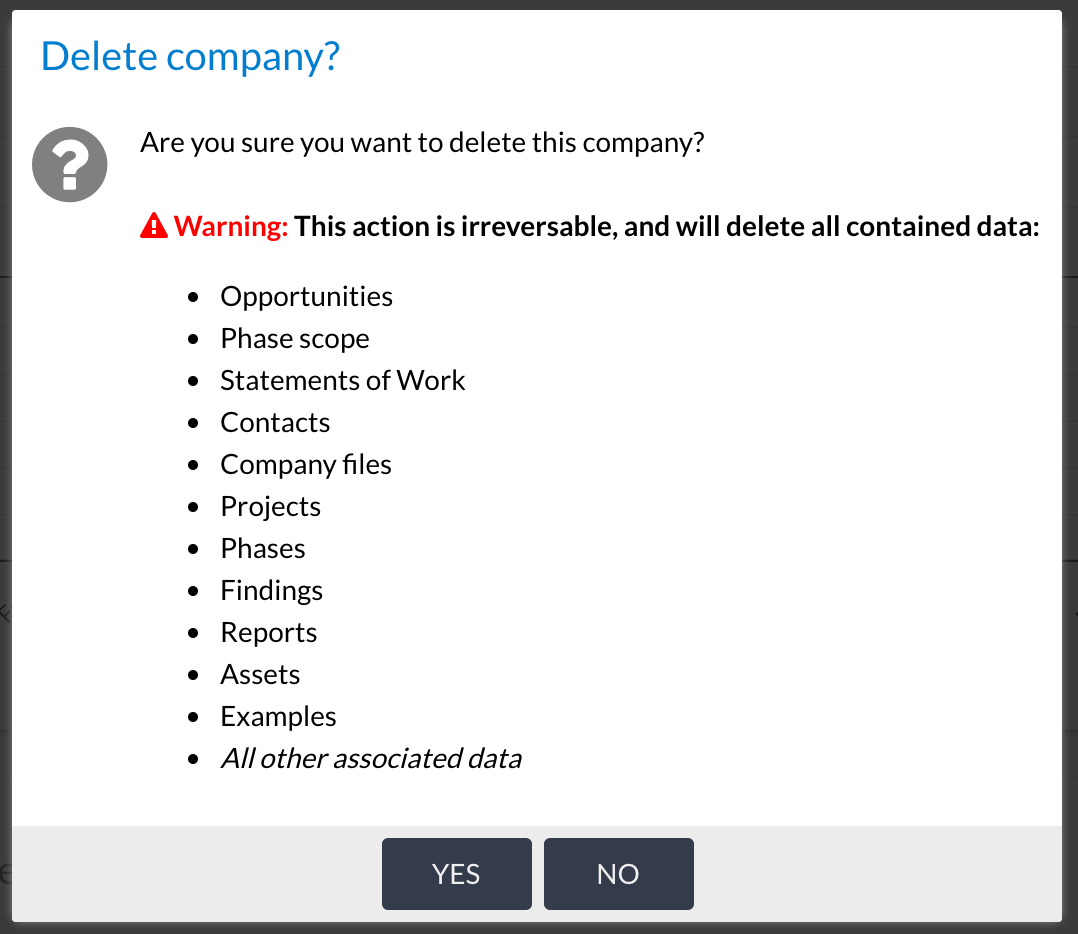Click the "Company files" list entry
The image size is (1078, 934).
click(306, 465)
